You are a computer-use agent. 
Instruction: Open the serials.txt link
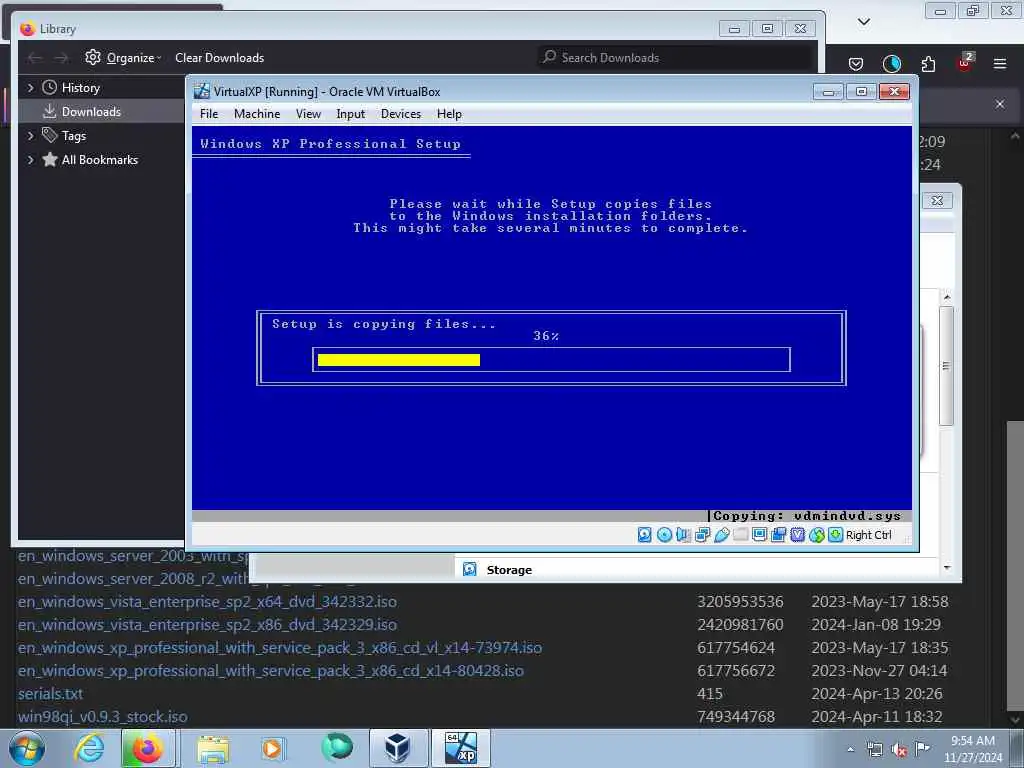point(50,694)
